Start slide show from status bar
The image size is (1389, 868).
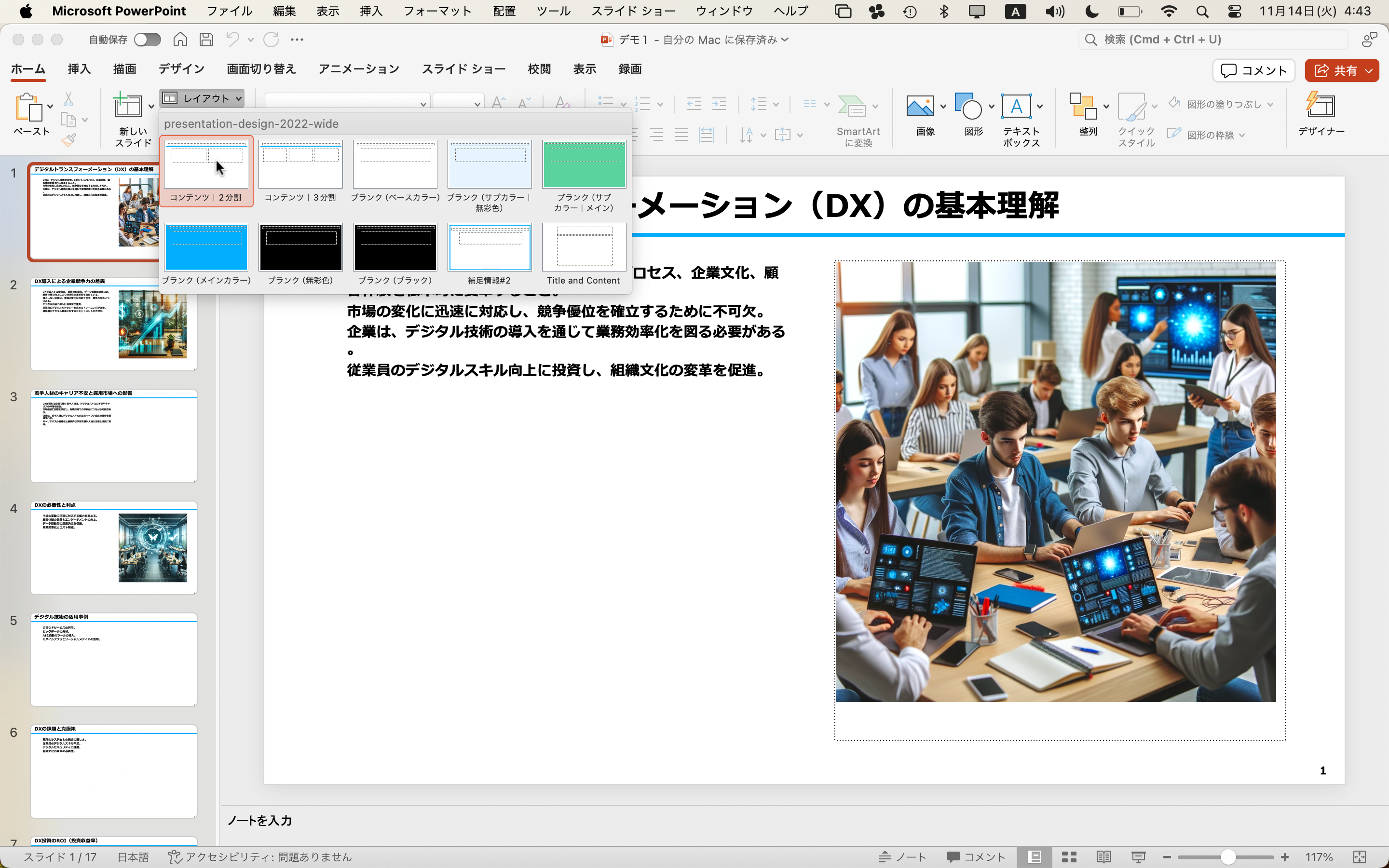tap(1138, 856)
